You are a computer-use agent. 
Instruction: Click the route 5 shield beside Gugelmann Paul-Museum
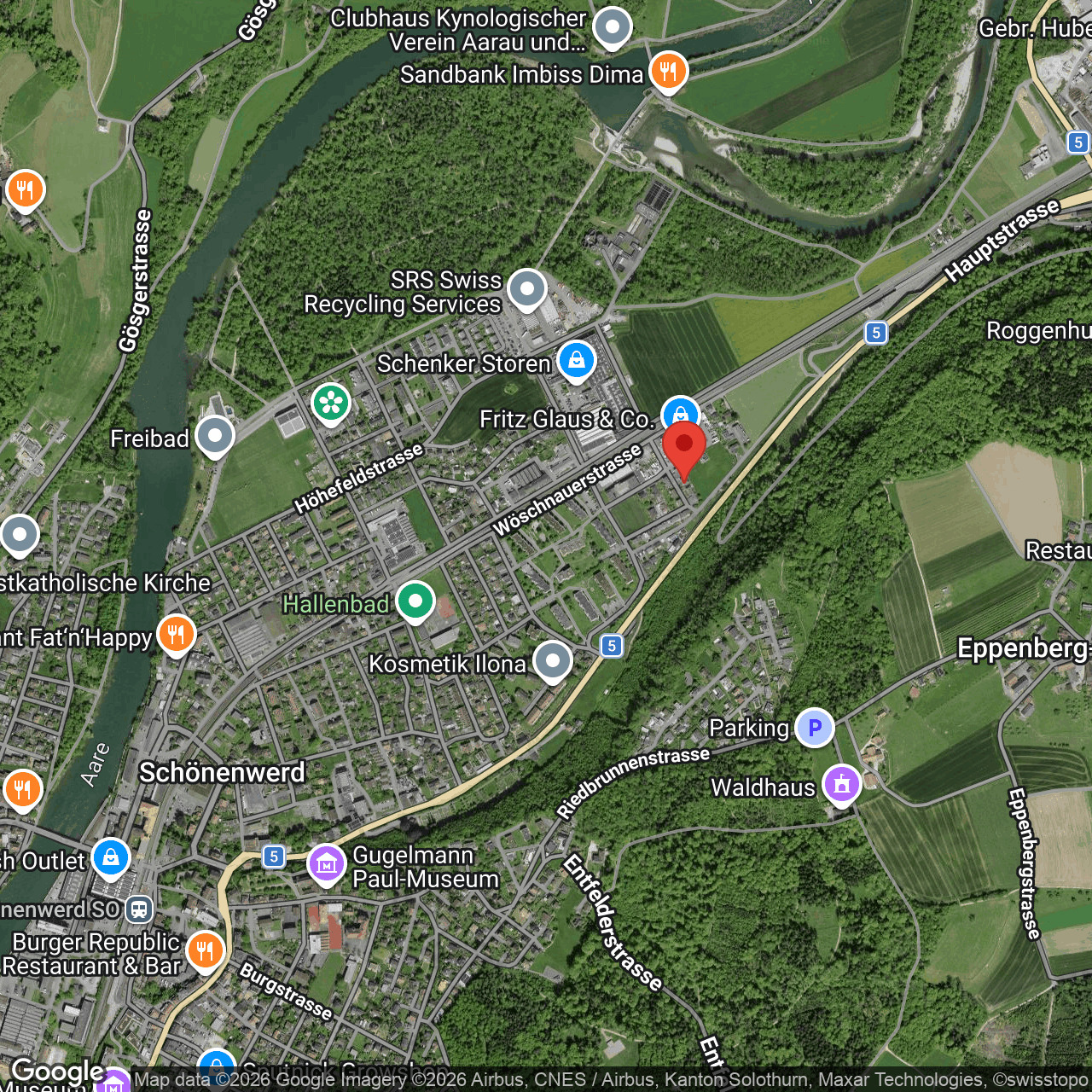pos(273,856)
